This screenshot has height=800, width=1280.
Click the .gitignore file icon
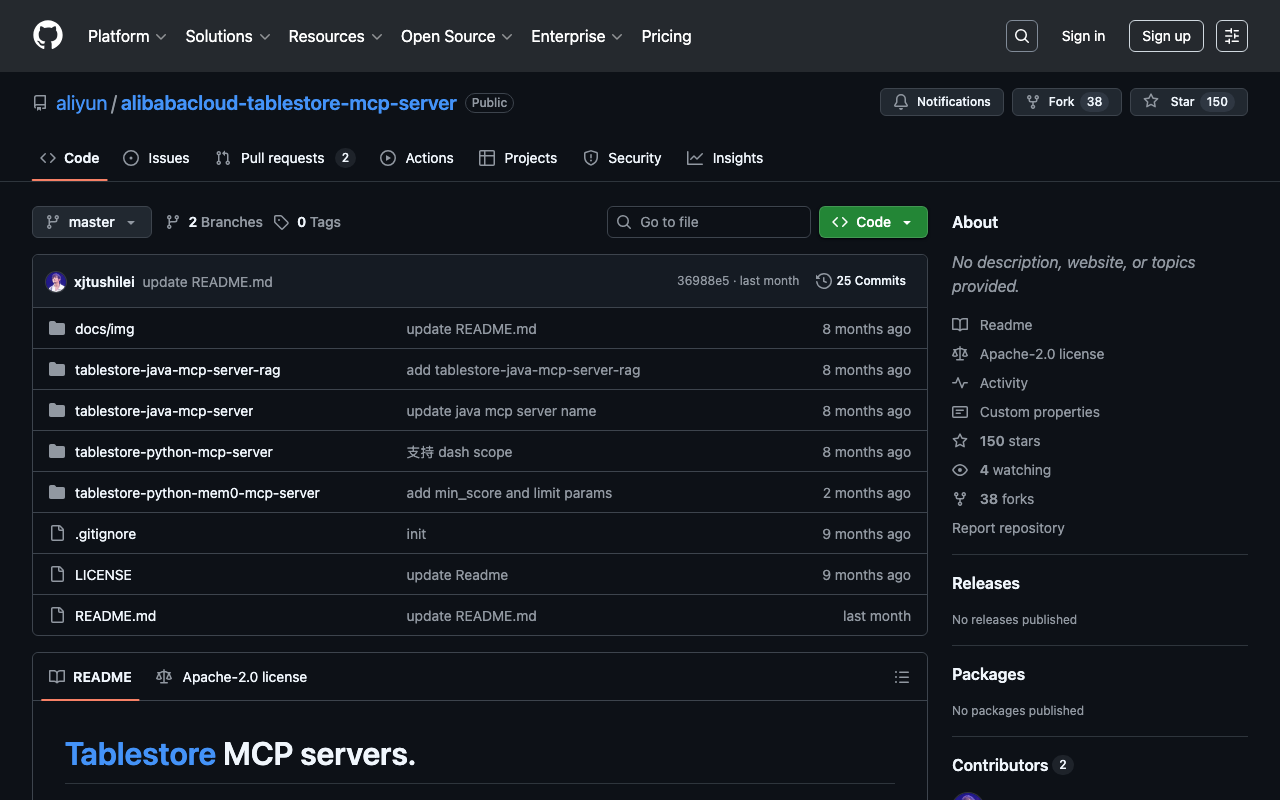tap(57, 534)
